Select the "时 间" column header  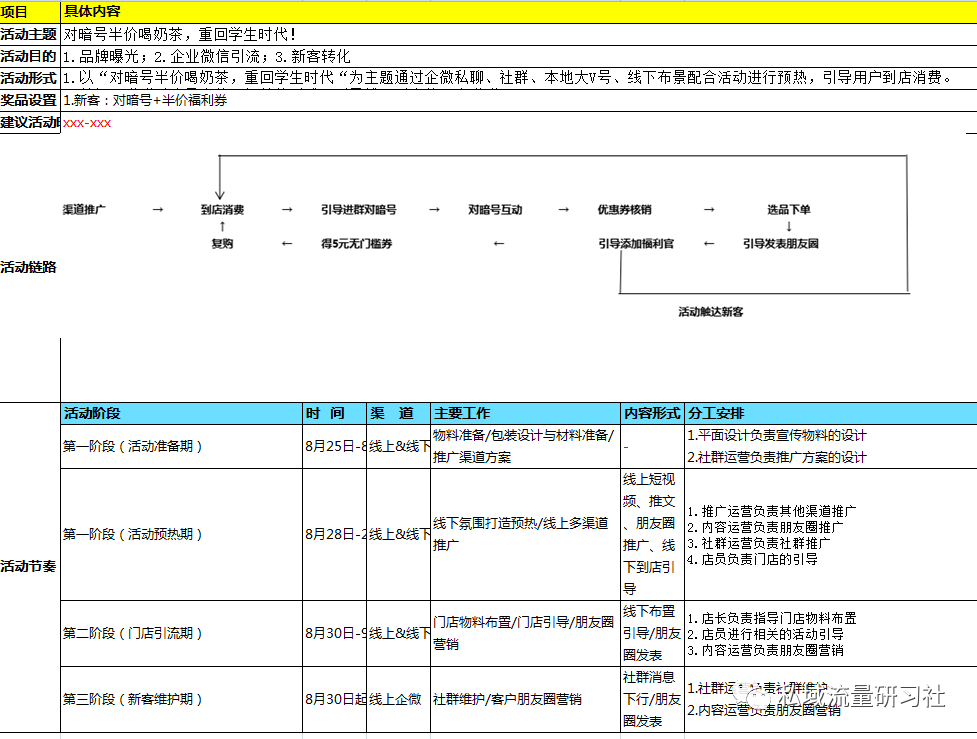pyautogui.click(x=335, y=413)
